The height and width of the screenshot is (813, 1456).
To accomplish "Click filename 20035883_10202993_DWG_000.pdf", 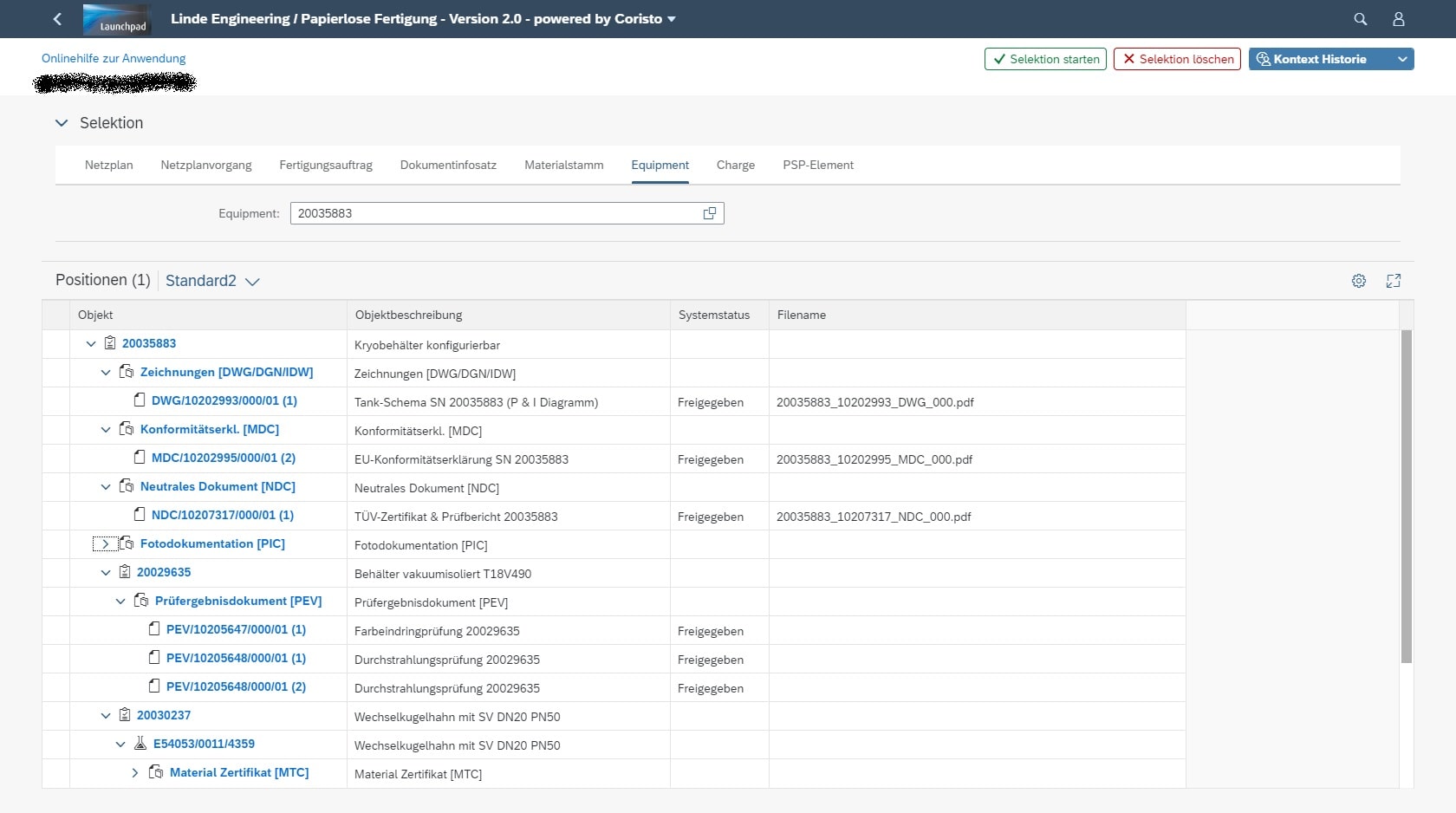I will 875,402.
